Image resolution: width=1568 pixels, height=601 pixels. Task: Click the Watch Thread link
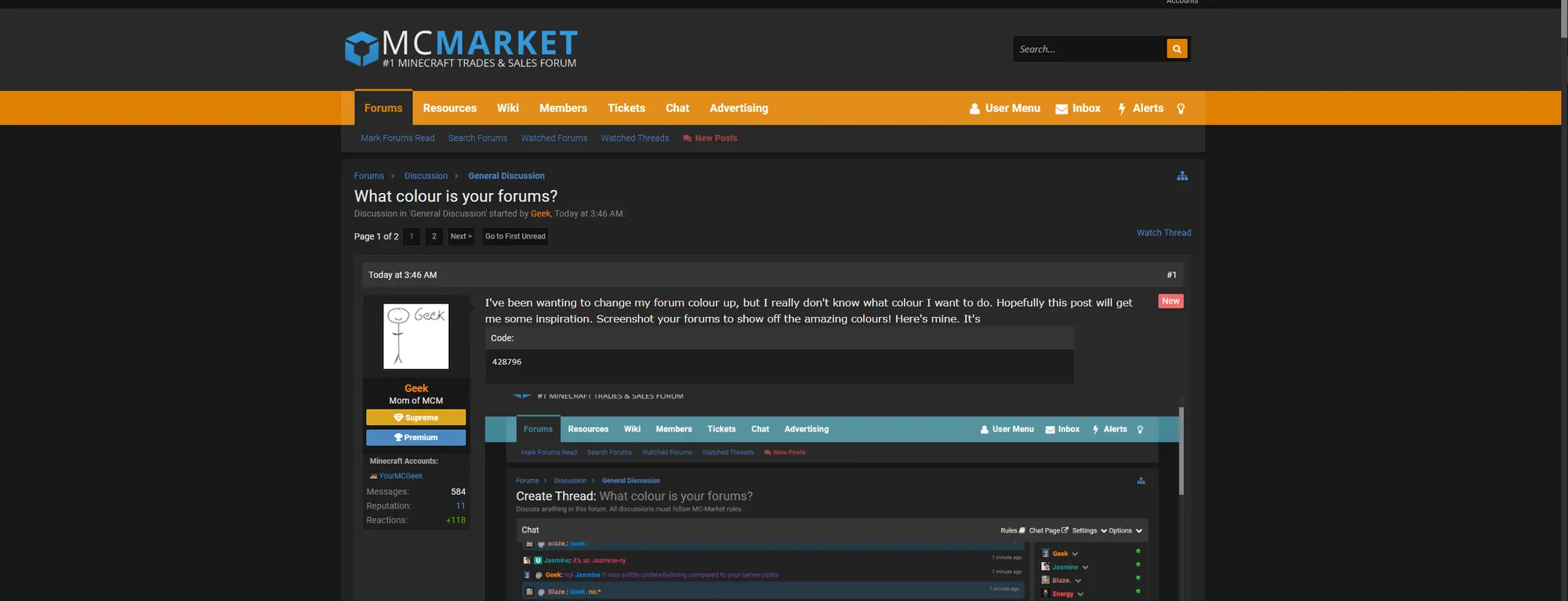[x=1164, y=233]
